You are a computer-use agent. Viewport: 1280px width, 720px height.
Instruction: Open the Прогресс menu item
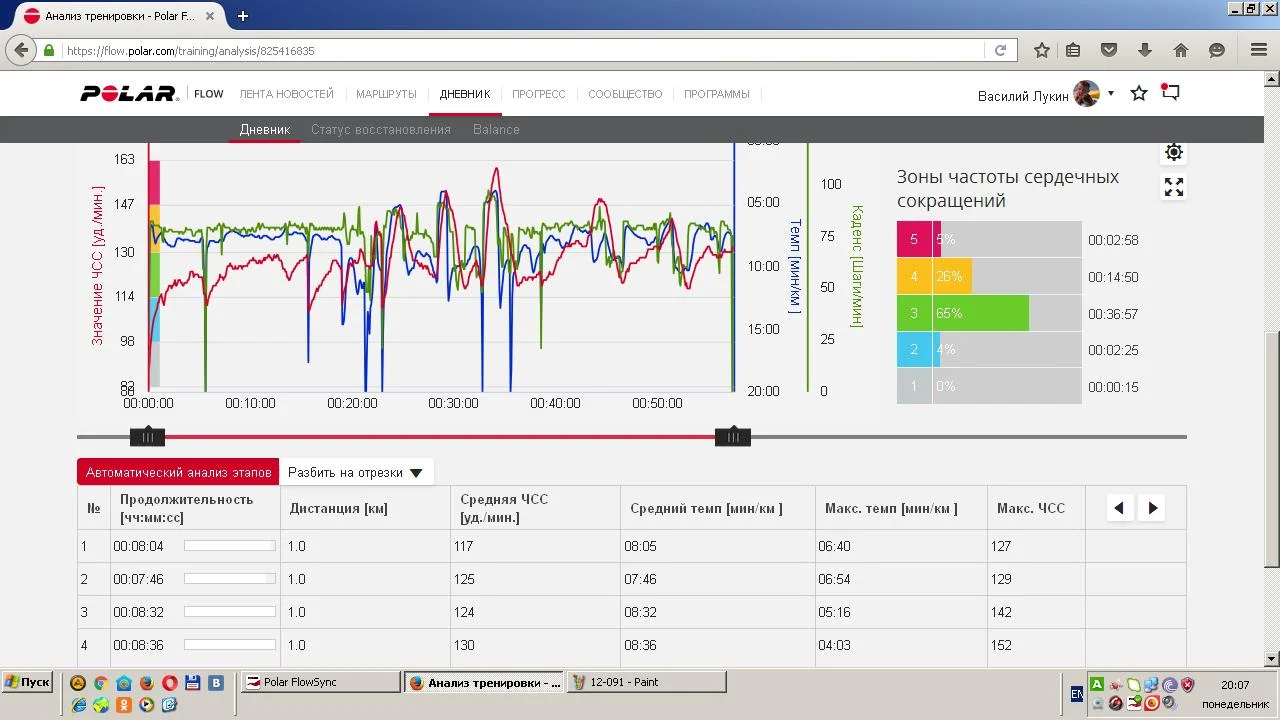(x=538, y=94)
